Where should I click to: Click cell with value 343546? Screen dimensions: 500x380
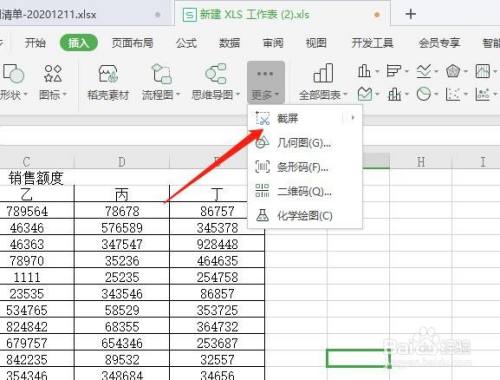coord(122,294)
